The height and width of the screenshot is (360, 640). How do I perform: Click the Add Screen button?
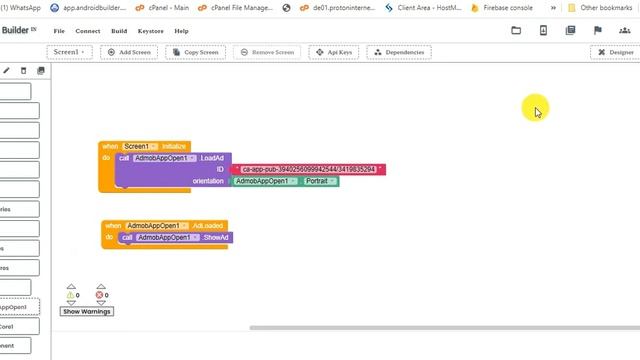pos(129,52)
